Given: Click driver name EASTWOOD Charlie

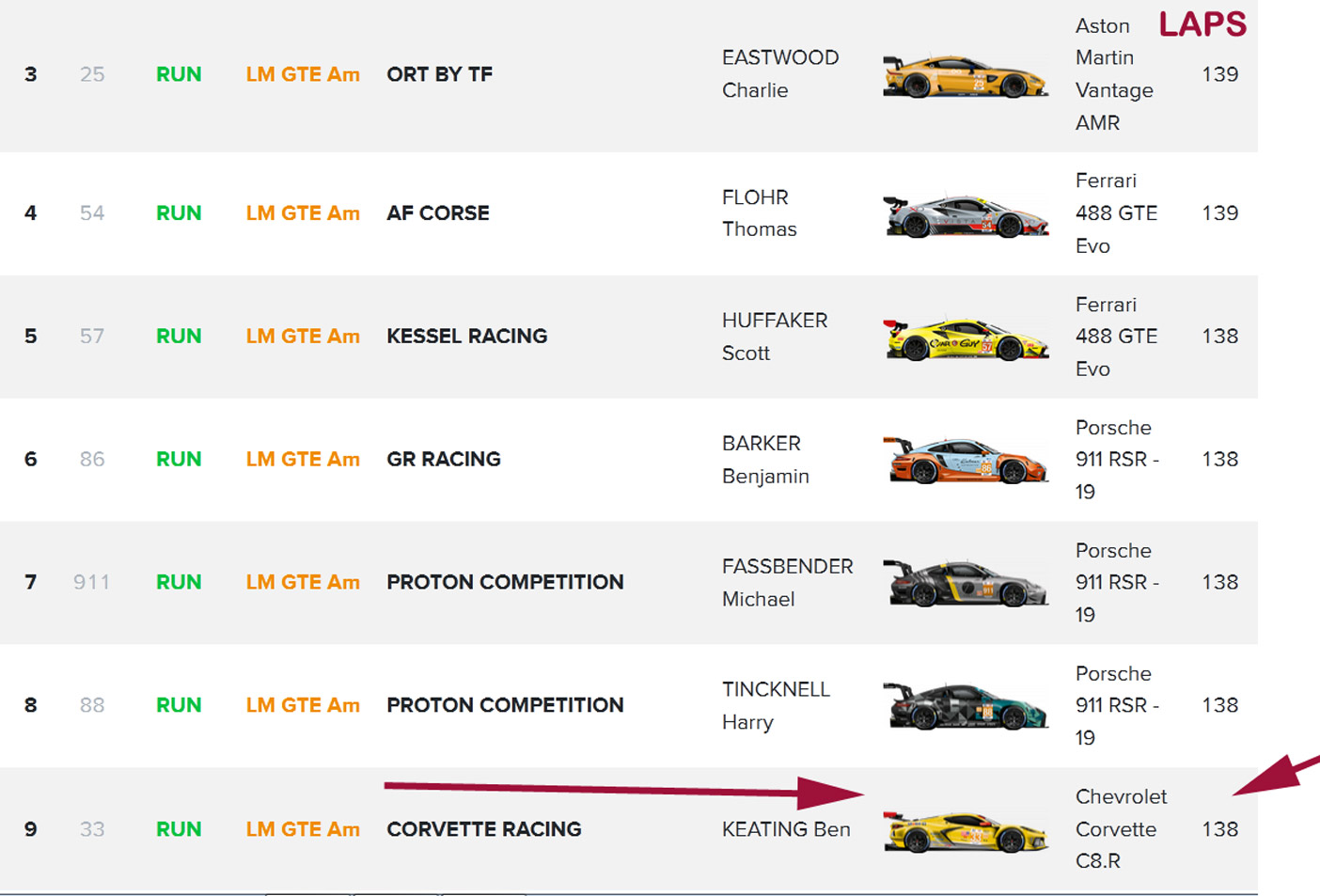Looking at the screenshot, I should point(779,74).
